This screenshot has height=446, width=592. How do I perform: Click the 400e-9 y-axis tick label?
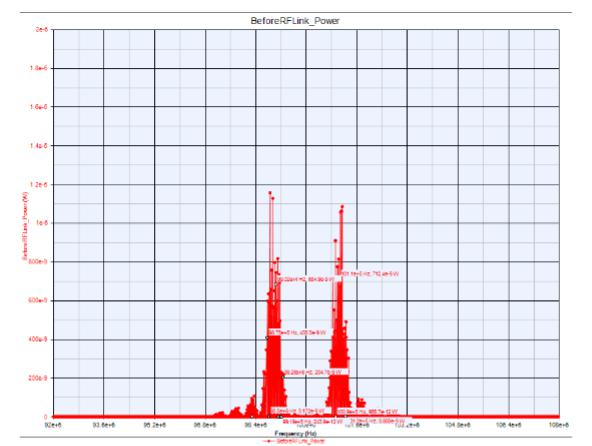[x=38, y=340]
